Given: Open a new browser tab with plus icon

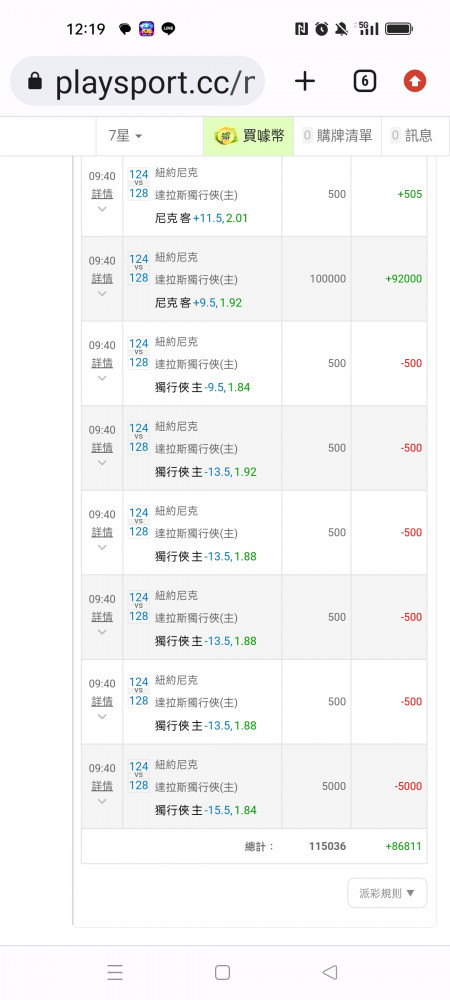Looking at the screenshot, I should [305, 81].
